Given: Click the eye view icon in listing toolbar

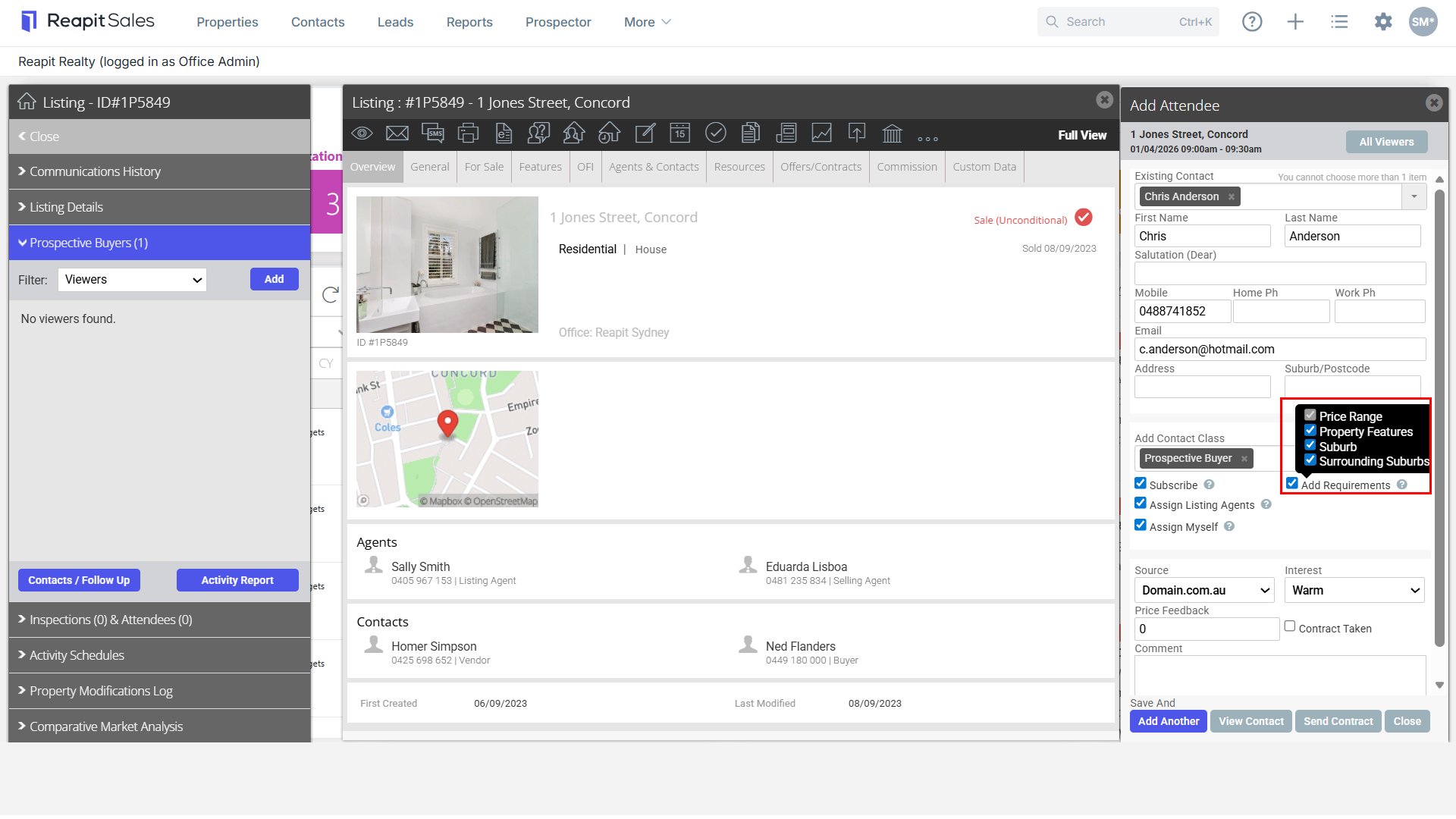Looking at the screenshot, I should 362,133.
